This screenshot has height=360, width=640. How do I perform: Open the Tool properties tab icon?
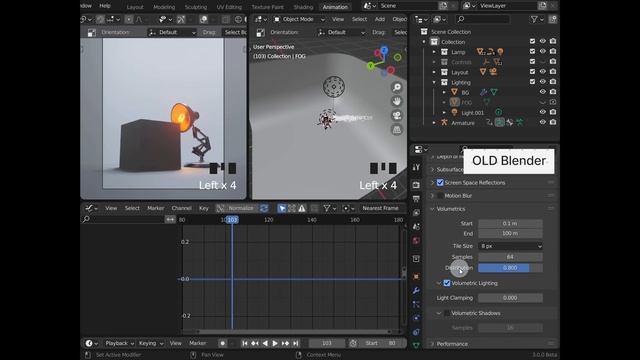click(x=416, y=167)
